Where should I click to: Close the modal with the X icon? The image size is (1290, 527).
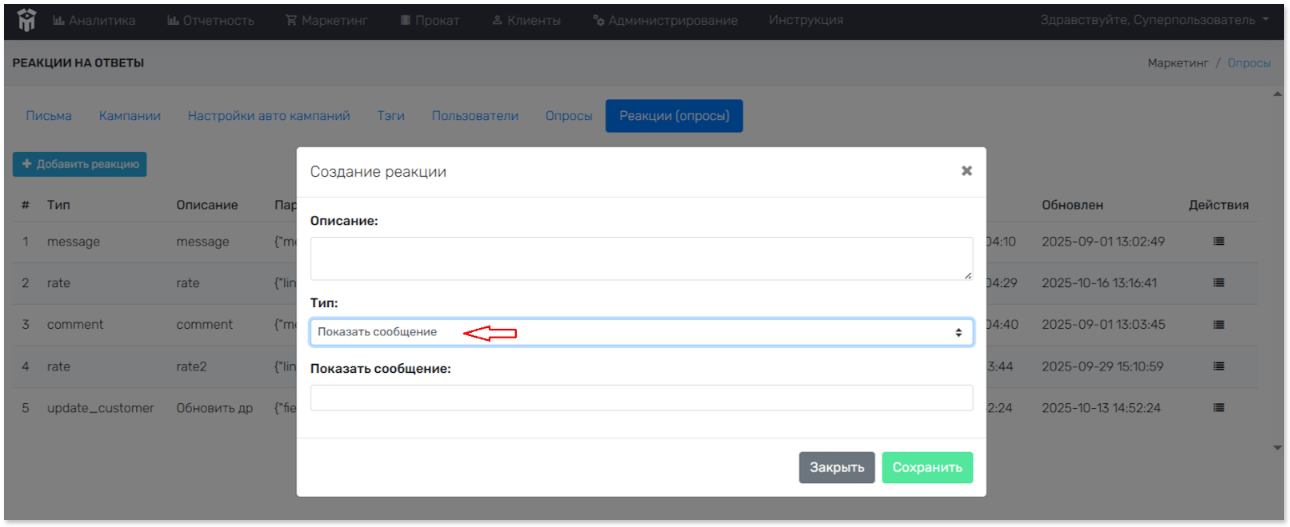point(966,171)
